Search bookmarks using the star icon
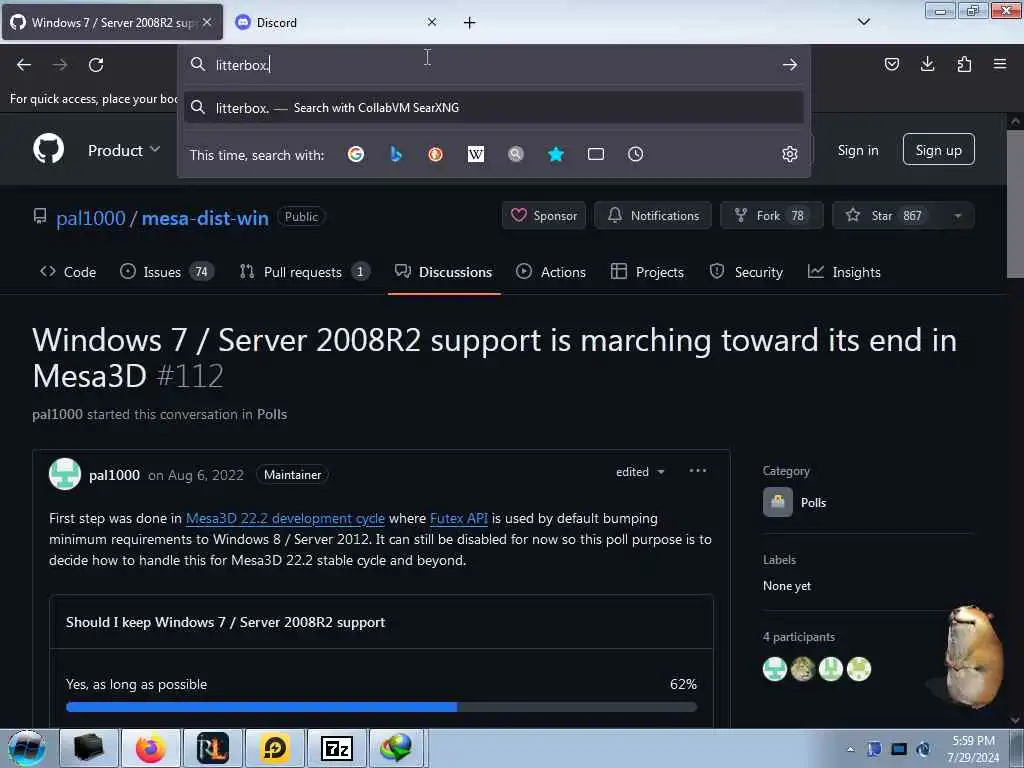The width and height of the screenshot is (1024, 768). (556, 154)
